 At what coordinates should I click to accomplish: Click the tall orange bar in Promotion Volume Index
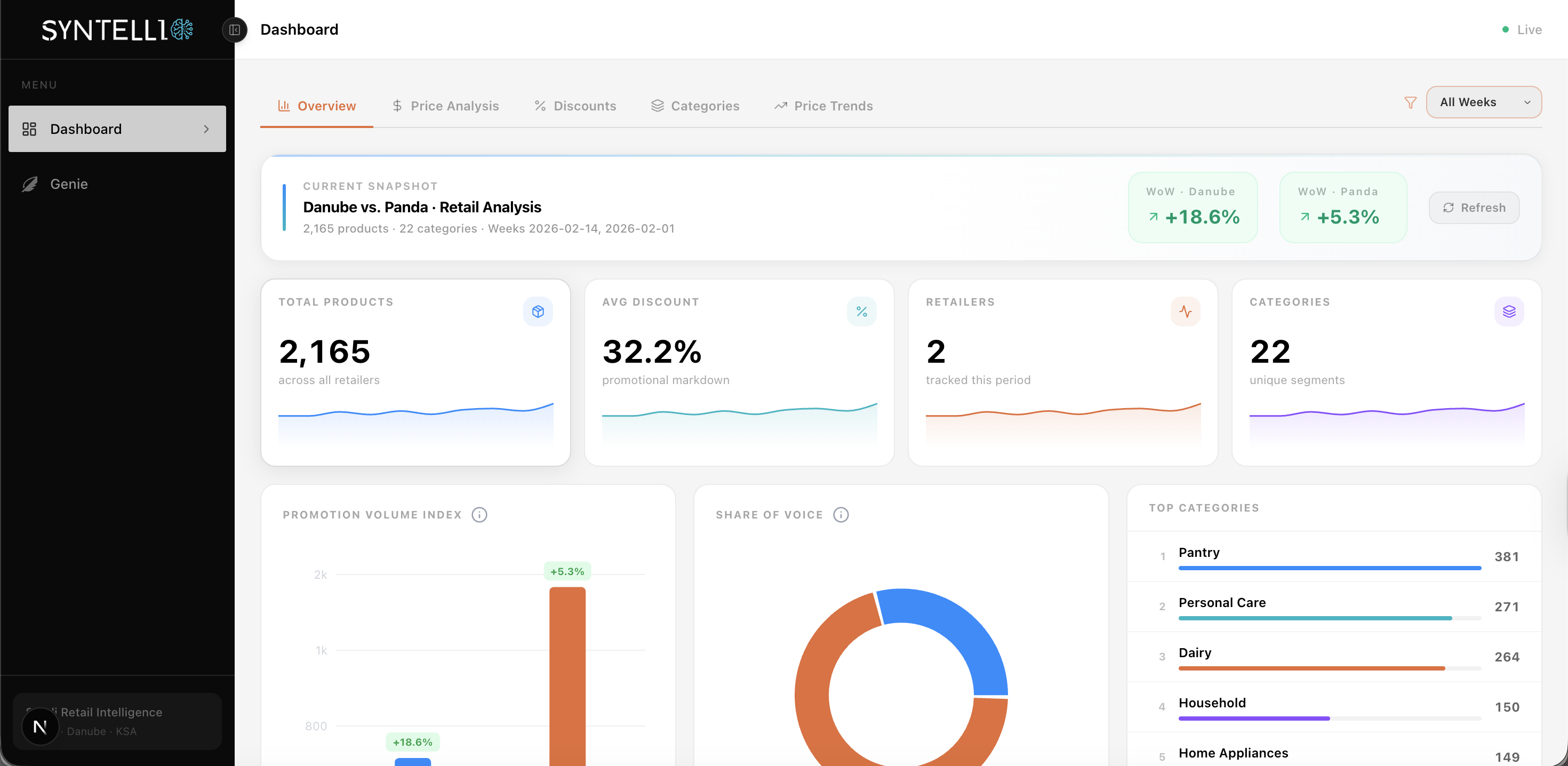point(567,676)
